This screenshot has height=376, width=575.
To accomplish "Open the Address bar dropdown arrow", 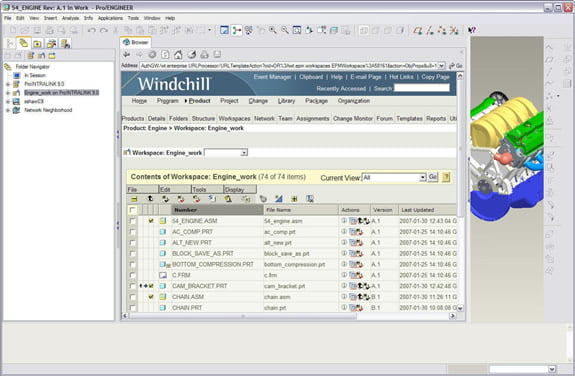I will [x=442, y=66].
